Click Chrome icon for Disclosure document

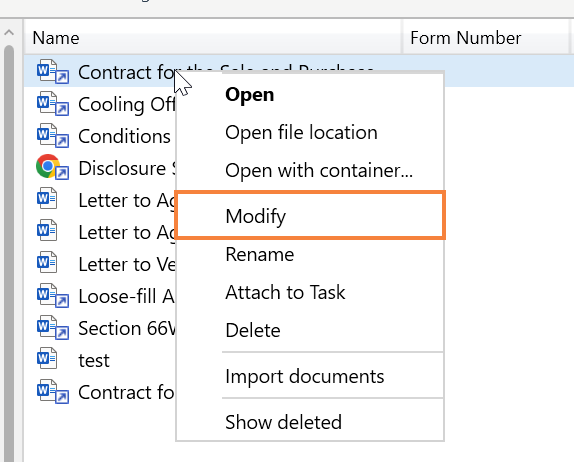(53, 167)
